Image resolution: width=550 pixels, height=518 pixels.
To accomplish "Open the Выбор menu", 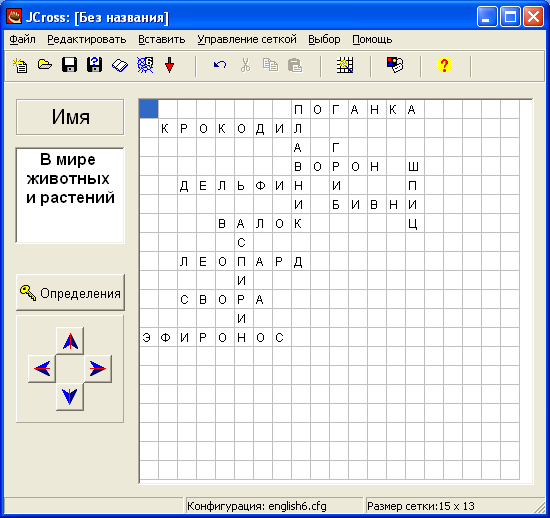I will pyautogui.click(x=324, y=39).
